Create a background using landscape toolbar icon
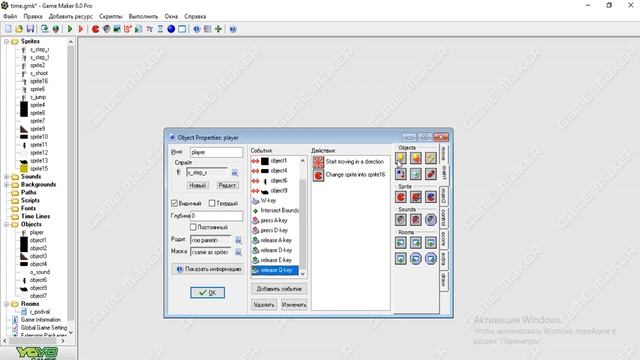Screen dimensions: 640x360 pyautogui.click(x=117, y=29)
